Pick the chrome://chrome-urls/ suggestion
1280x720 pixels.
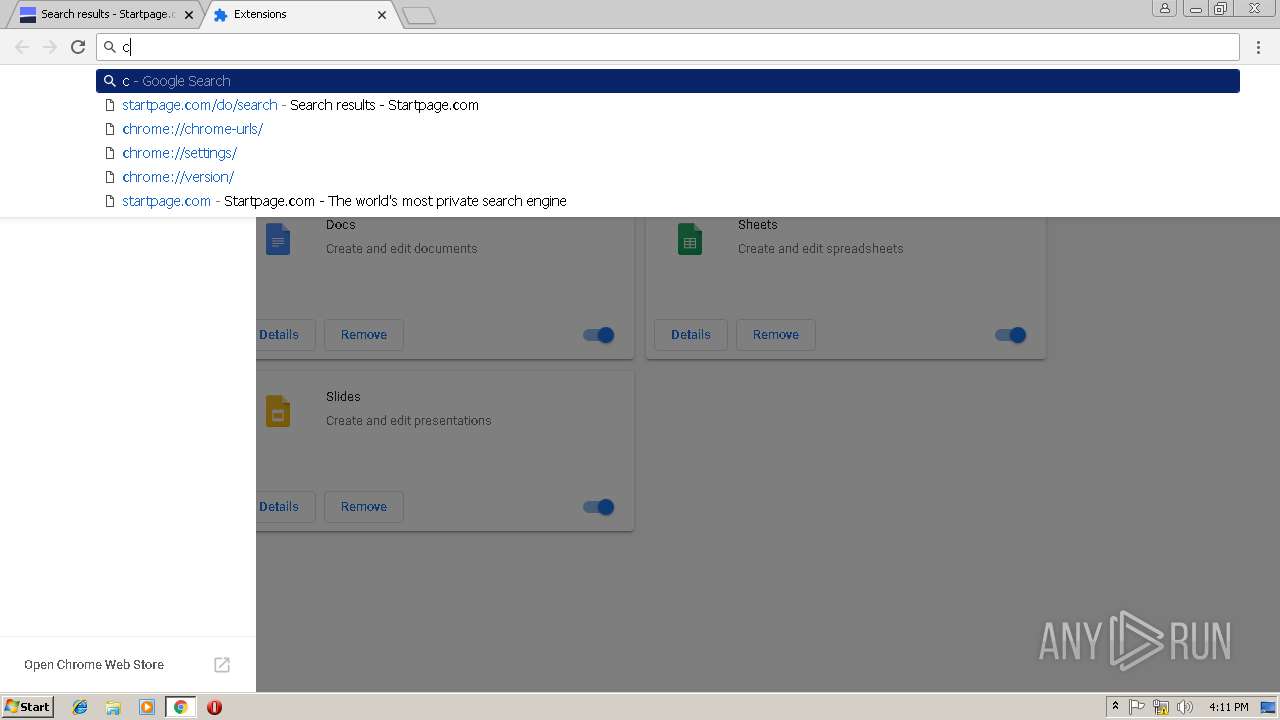point(668,129)
